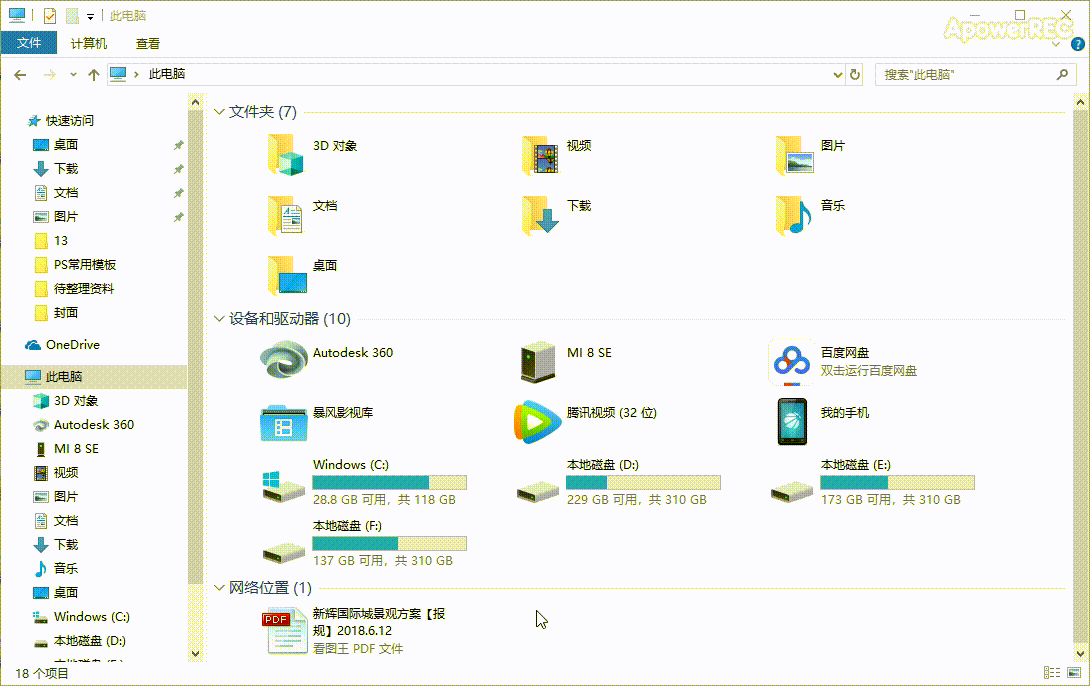
Task: Click the properties icon in title bar
Action: [49, 15]
